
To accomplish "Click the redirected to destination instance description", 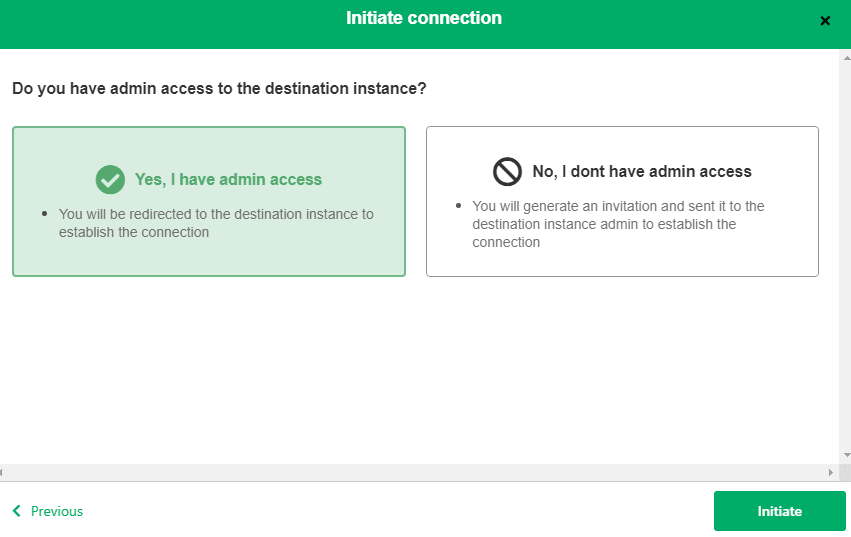I will (216, 223).
